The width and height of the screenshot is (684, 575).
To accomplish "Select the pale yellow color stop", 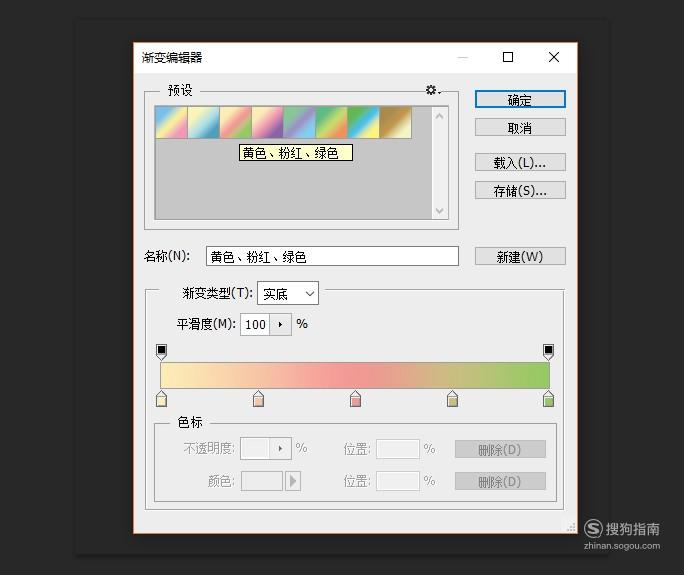I will coord(161,399).
